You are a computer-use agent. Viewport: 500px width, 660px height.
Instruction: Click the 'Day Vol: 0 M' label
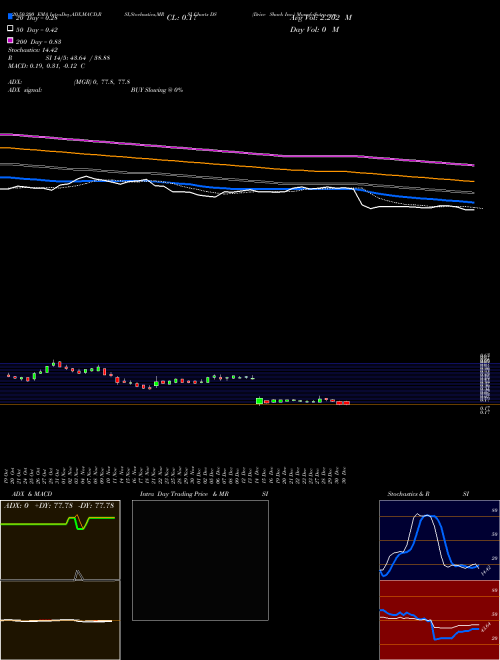click(314, 30)
